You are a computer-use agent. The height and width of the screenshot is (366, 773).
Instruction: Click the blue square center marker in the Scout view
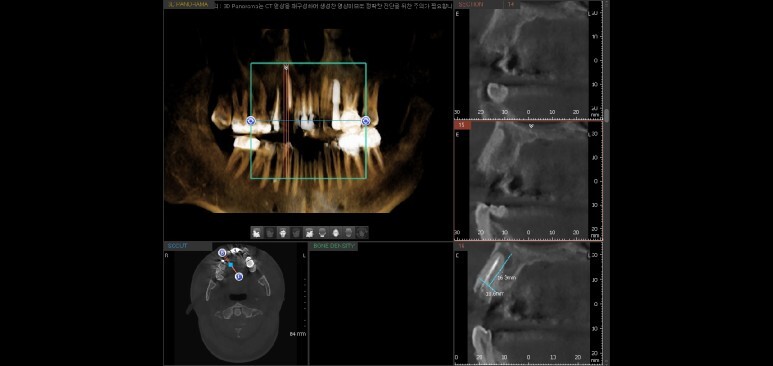[x=230, y=265]
